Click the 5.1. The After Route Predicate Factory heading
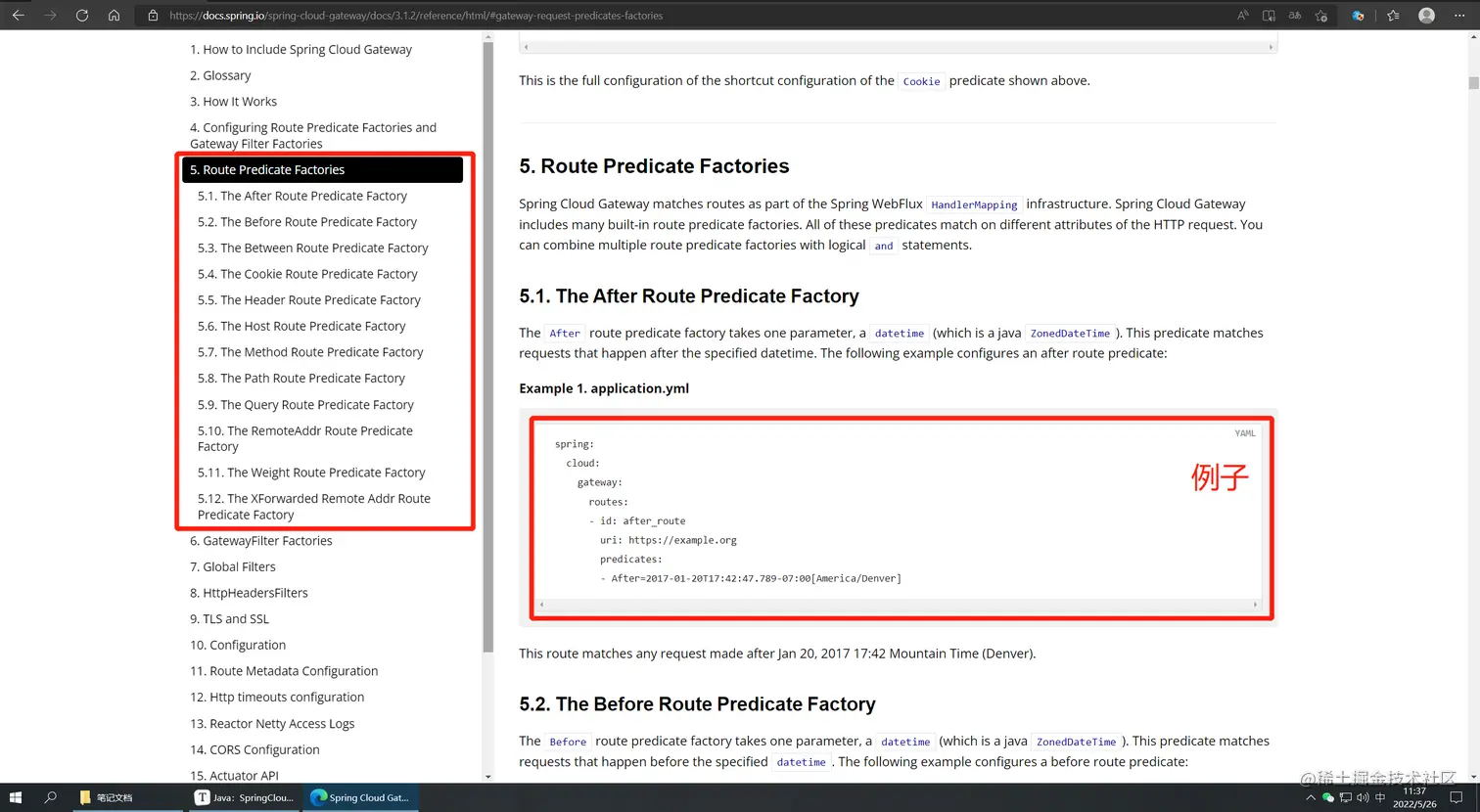The image size is (1480, 812). (689, 296)
